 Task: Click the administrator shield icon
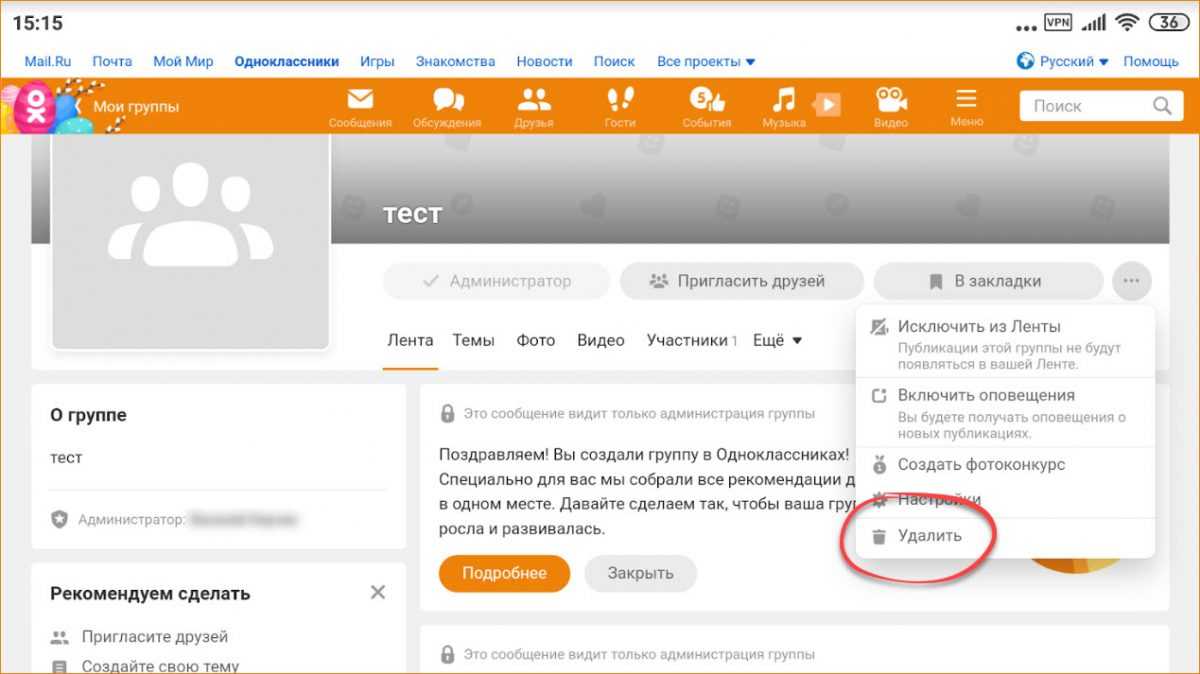[x=59, y=520]
